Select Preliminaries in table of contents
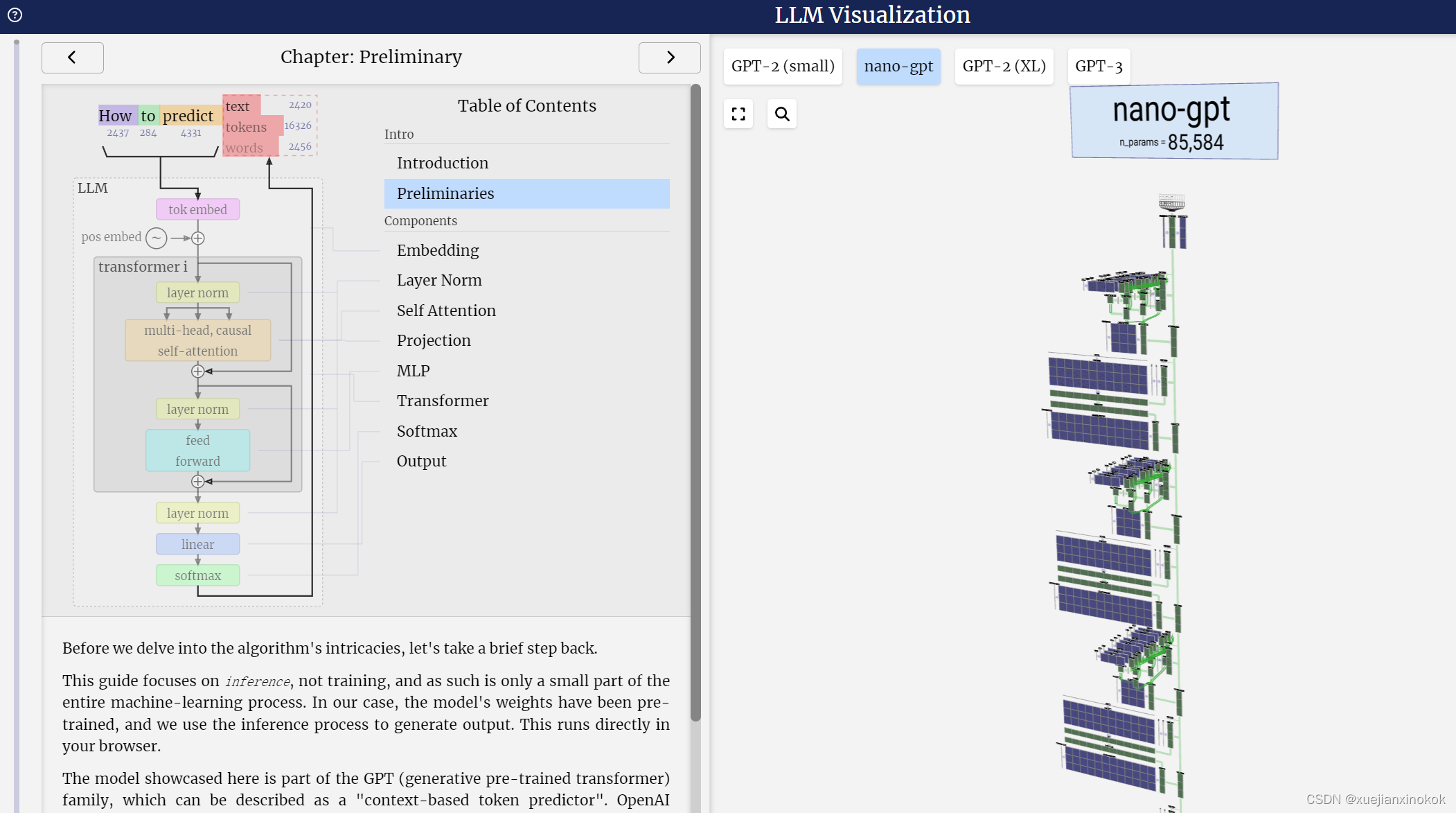1456x813 pixels. pyautogui.click(x=445, y=193)
